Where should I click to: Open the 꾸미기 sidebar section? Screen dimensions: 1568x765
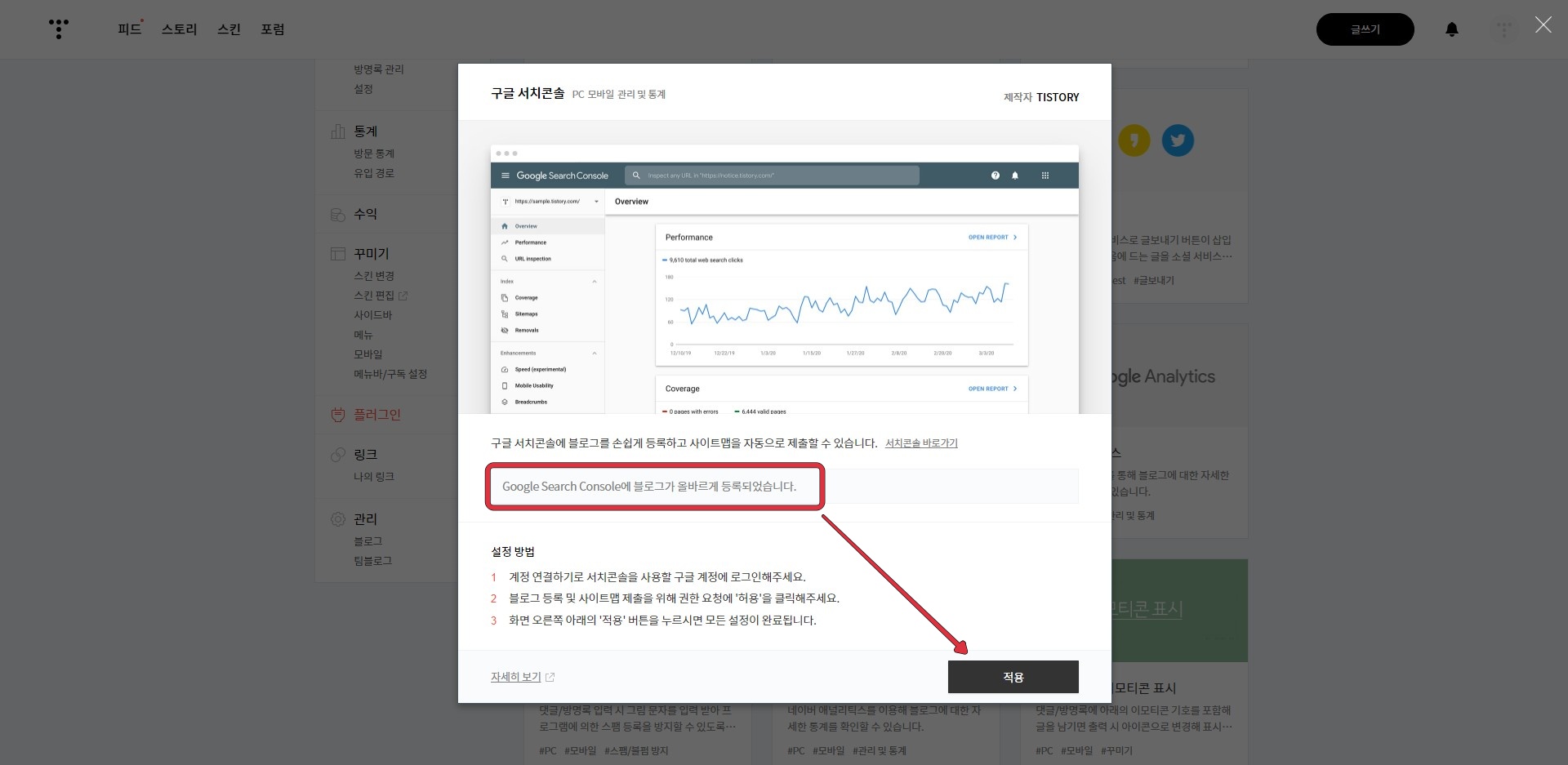click(372, 254)
